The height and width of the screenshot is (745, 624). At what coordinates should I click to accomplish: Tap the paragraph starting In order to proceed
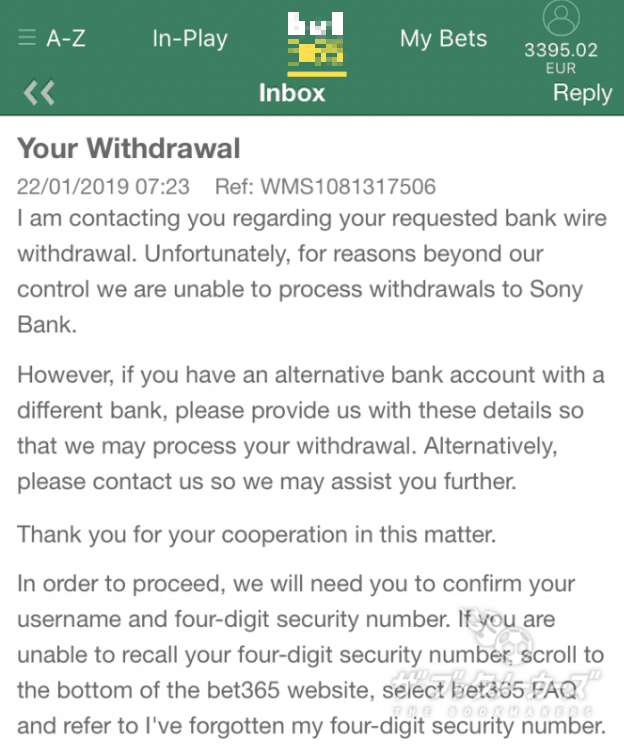coord(311,655)
